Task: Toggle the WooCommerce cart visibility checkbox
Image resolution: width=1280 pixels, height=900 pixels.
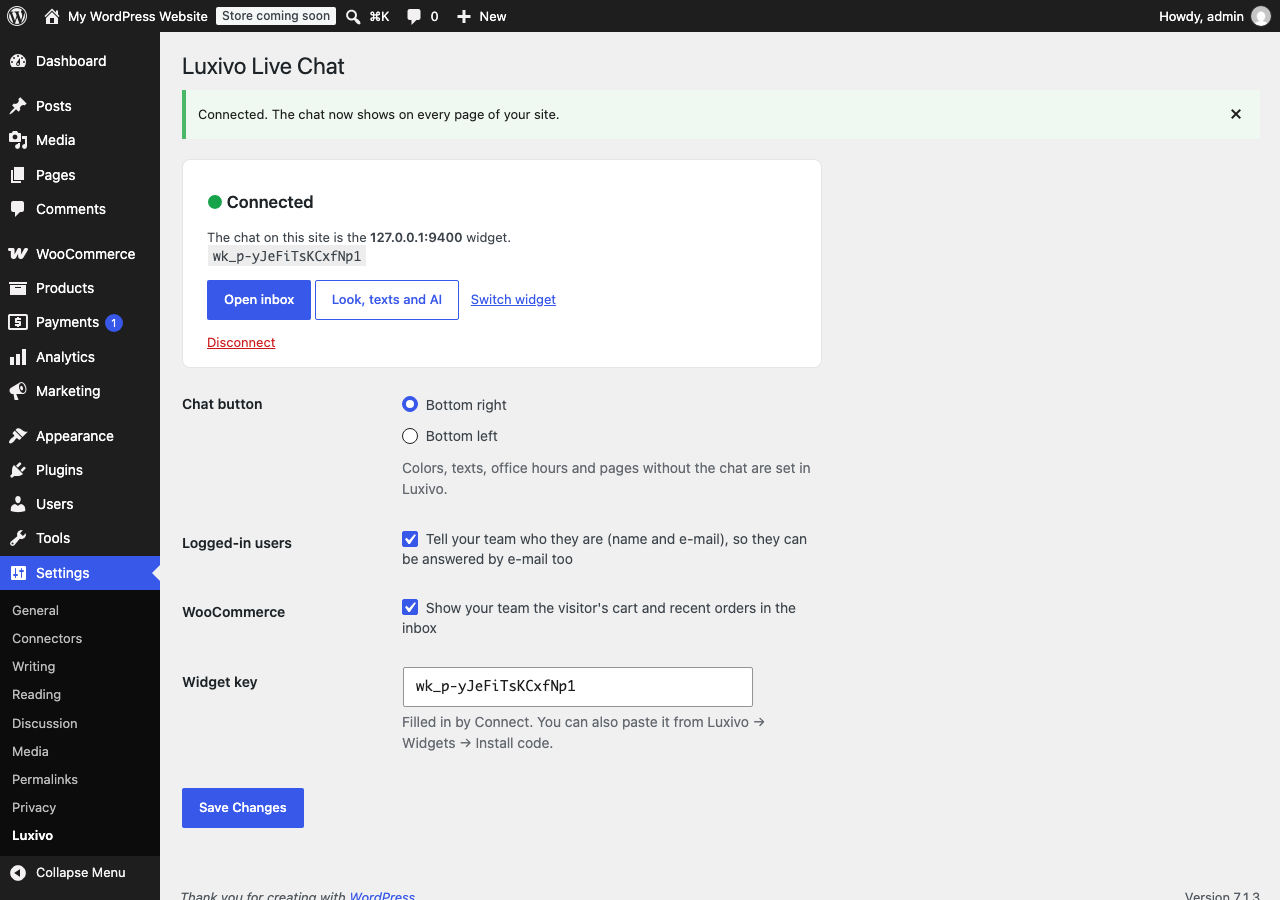Action: tap(410, 607)
